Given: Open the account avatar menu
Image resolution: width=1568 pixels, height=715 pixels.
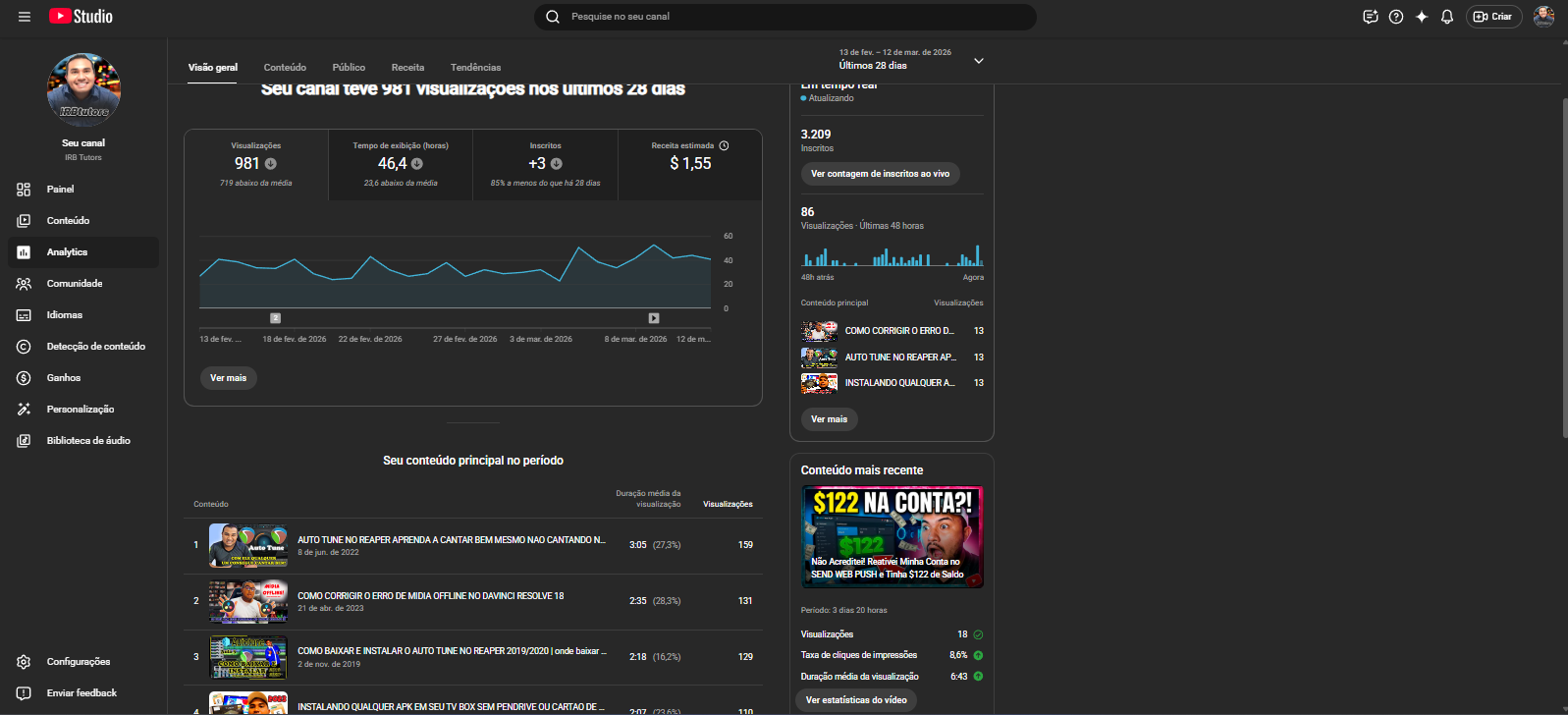Looking at the screenshot, I should click(x=1543, y=17).
